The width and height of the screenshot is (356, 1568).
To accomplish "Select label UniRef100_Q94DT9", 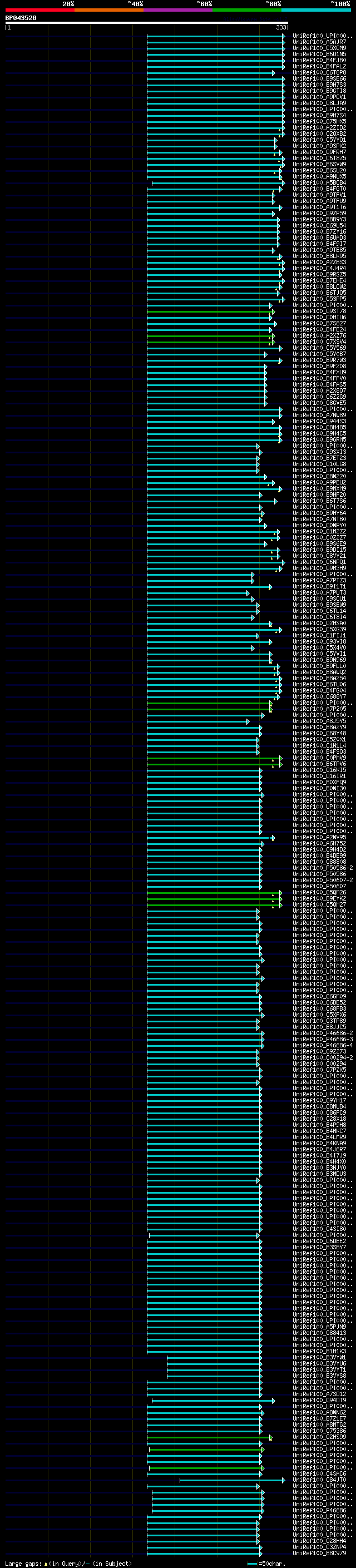I will (319, 1401).
